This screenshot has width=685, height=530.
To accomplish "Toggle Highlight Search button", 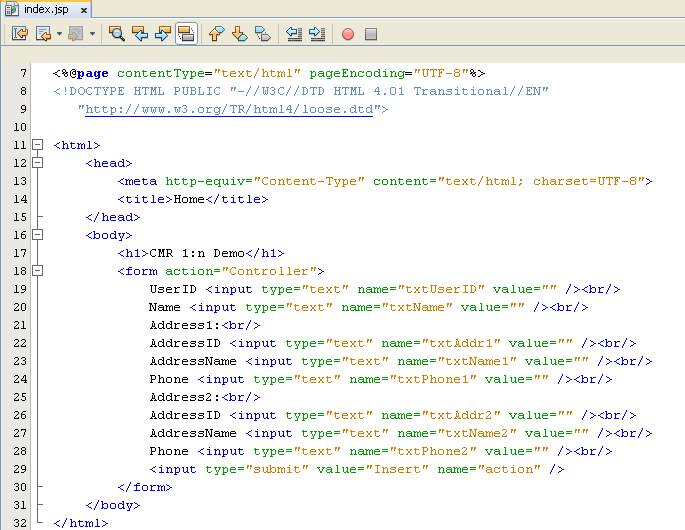I will pos(187,34).
